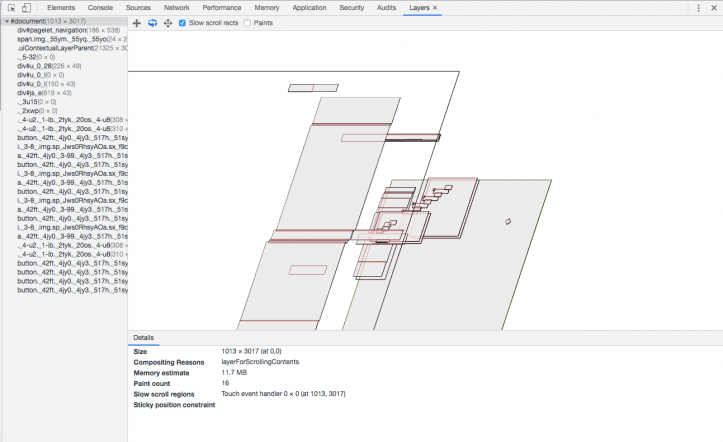
Task: Open the Console tab
Action: click(x=100, y=7)
